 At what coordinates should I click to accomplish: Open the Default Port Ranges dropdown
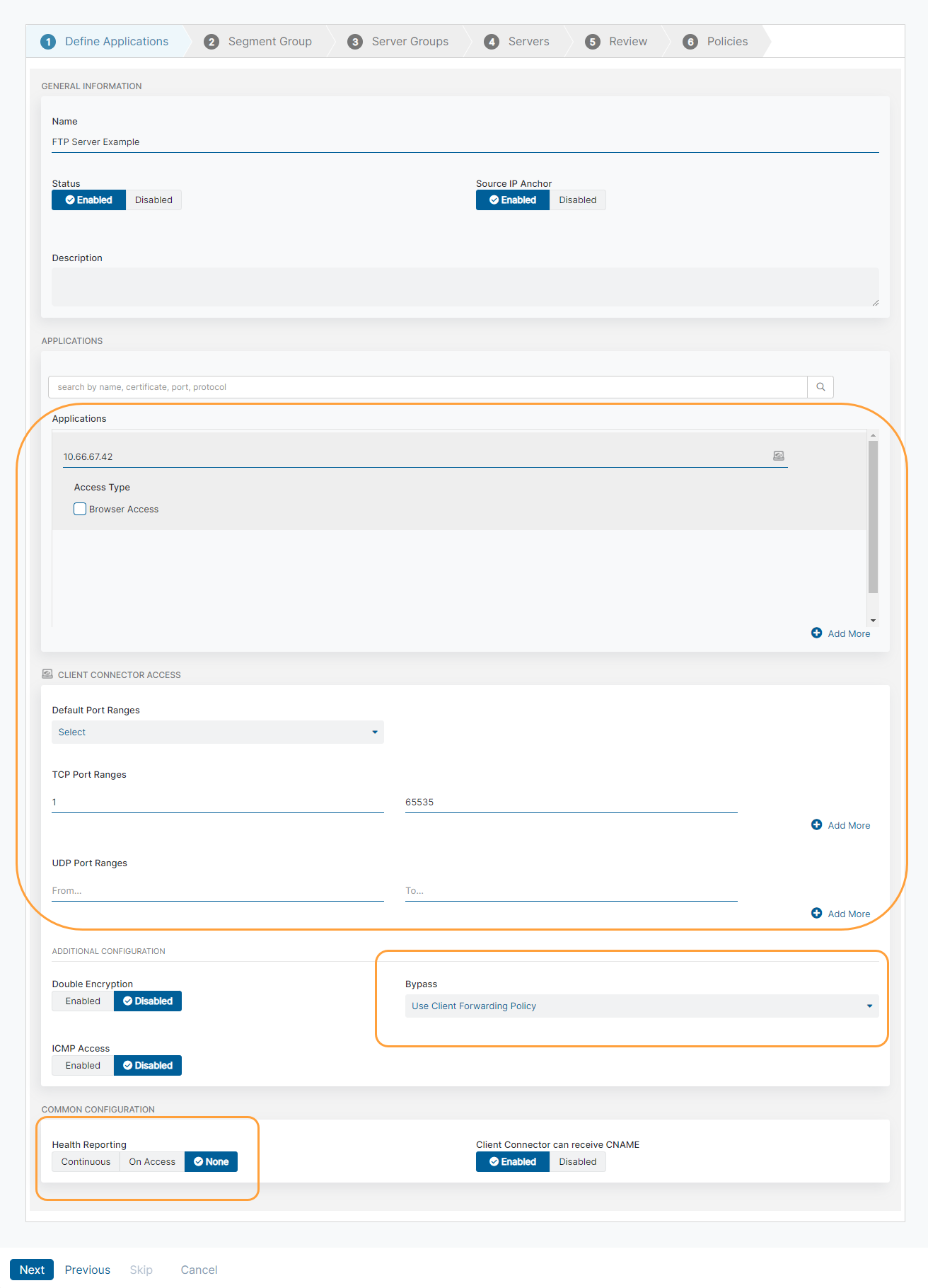point(217,732)
